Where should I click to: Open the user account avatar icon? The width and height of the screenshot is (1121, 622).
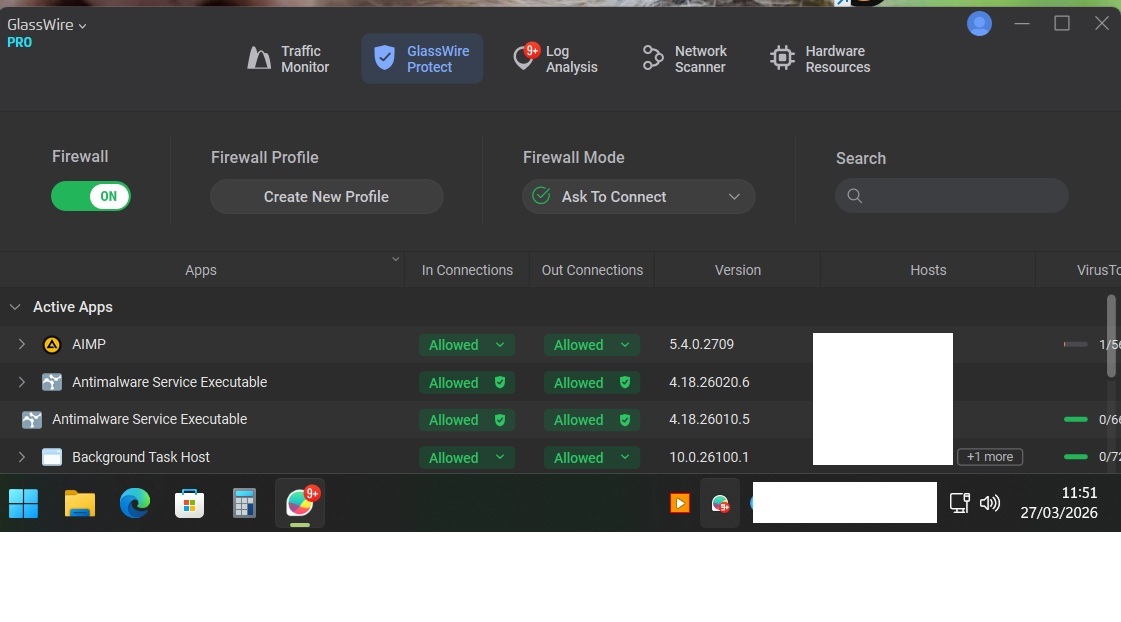(x=979, y=24)
